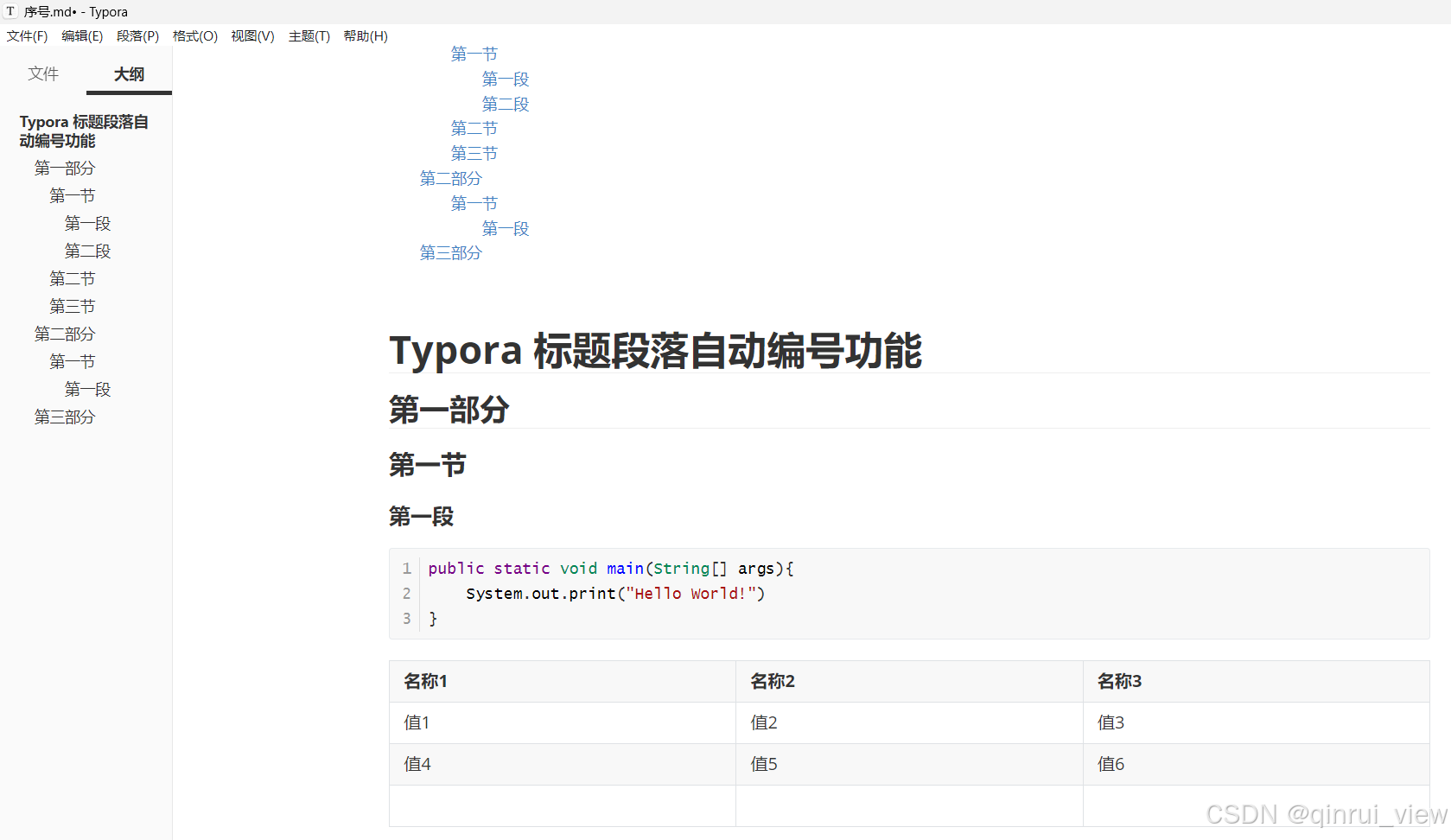Click code line public static void main
The height and width of the screenshot is (840, 1451).
pos(611,569)
